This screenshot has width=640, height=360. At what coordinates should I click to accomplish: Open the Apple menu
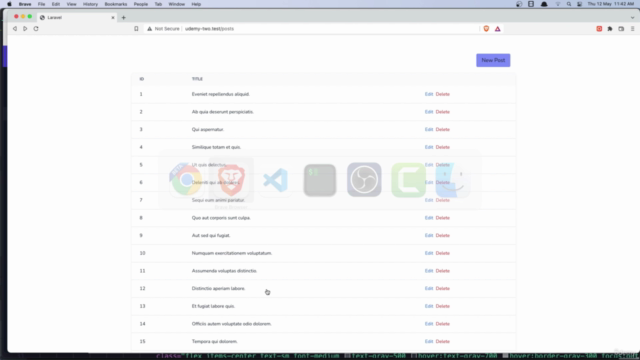[x=9, y=4]
